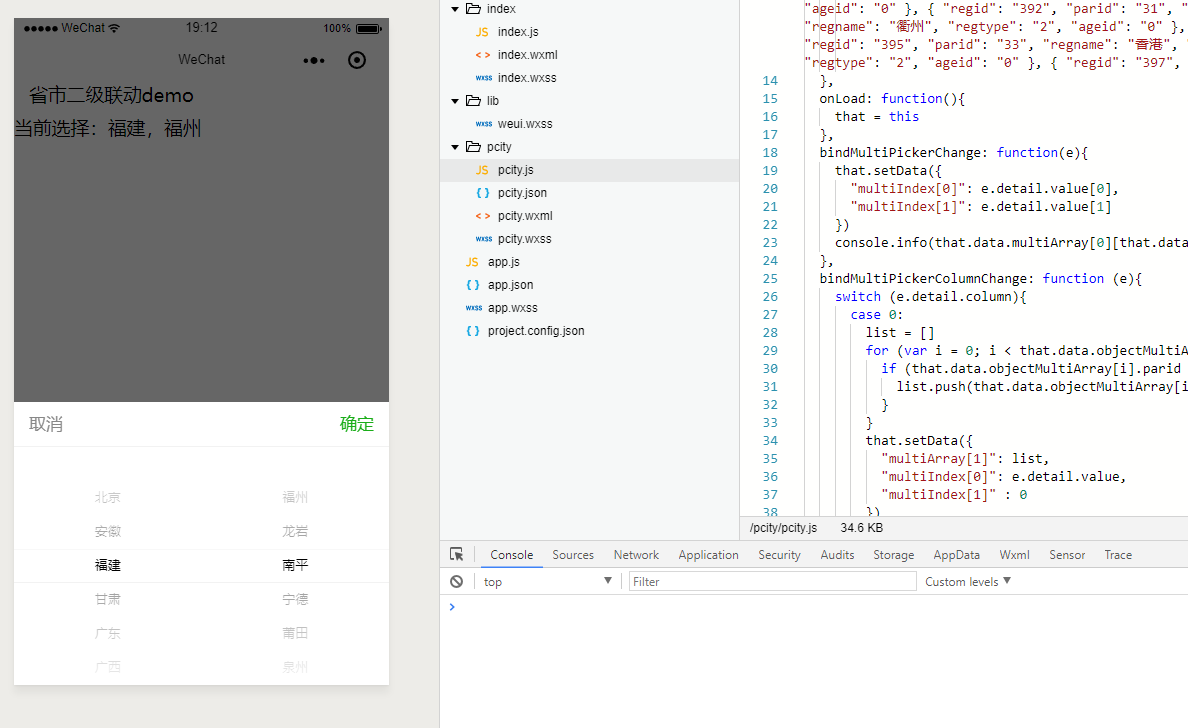Click the console Filter input field
1188x728 pixels.
pos(772,581)
